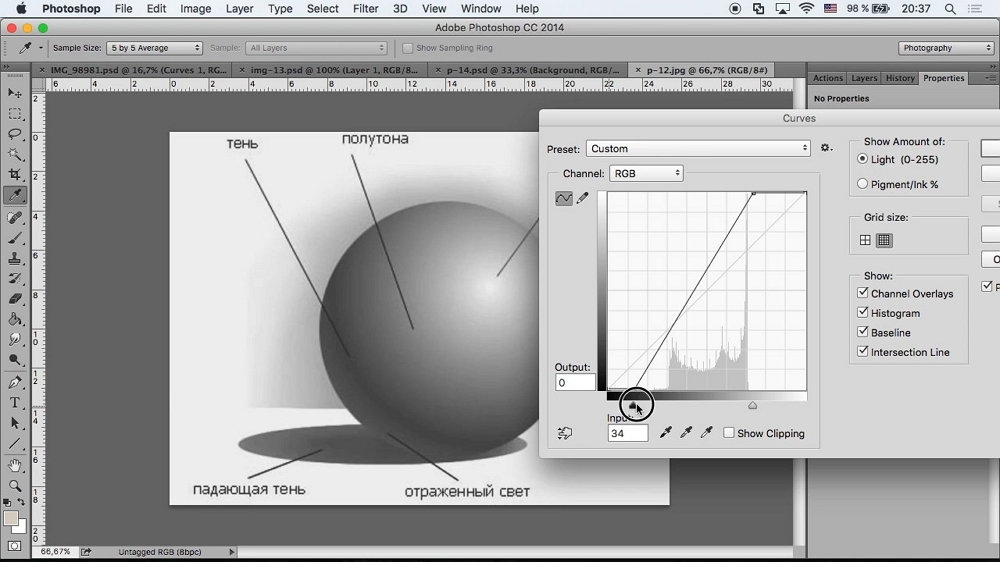The width and height of the screenshot is (1000, 562).
Task: Open the All Layers sample dropdown
Action: point(316,48)
